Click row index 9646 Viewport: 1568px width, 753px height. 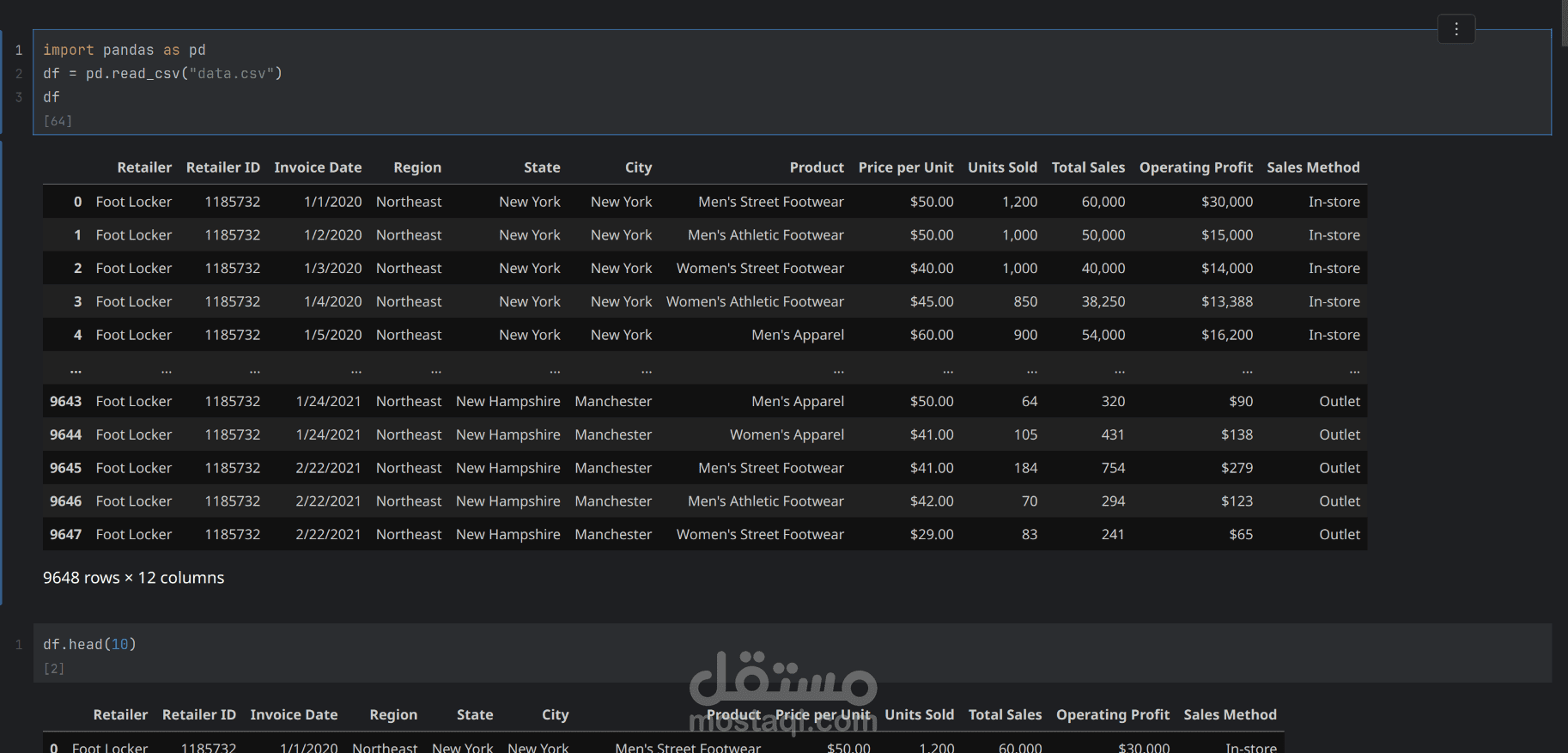pos(65,501)
